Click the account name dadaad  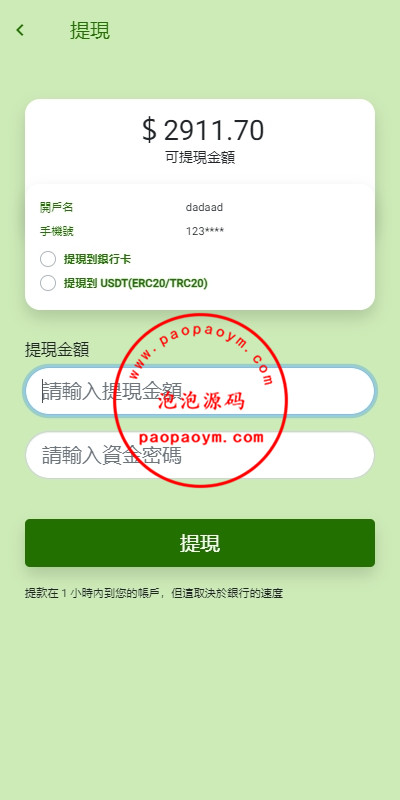coord(204,207)
